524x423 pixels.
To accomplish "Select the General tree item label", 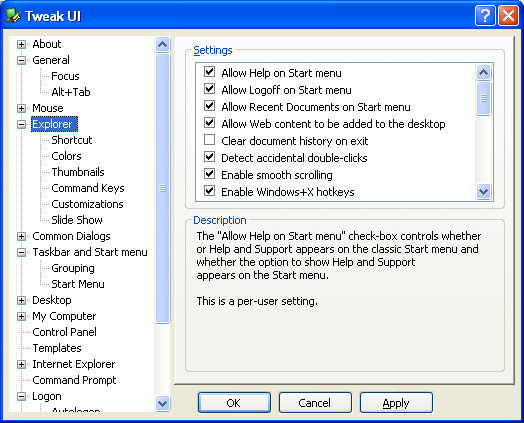I will click(x=51, y=60).
